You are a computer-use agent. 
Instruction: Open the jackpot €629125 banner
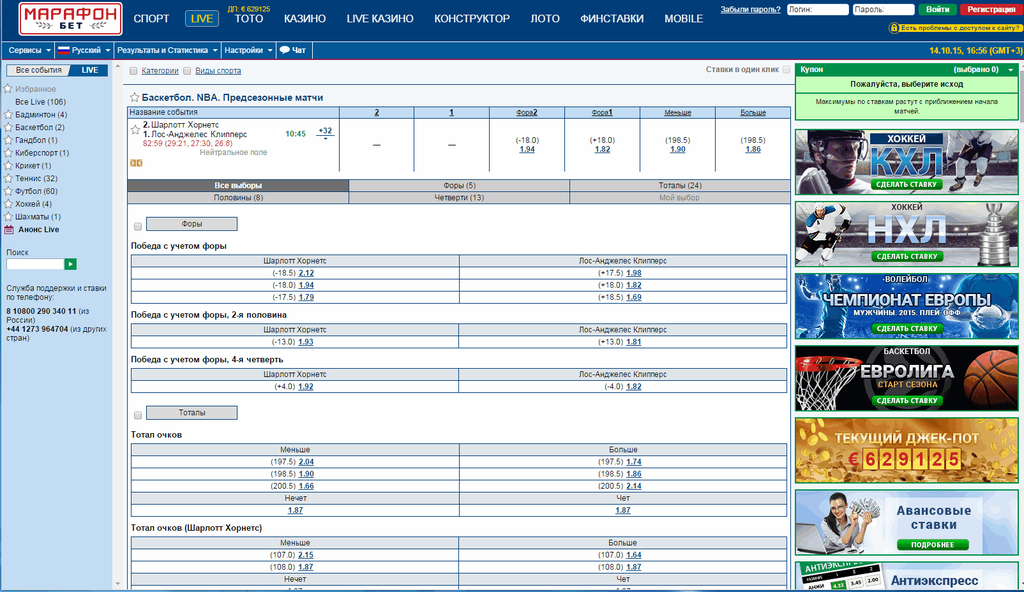pos(906,450)
